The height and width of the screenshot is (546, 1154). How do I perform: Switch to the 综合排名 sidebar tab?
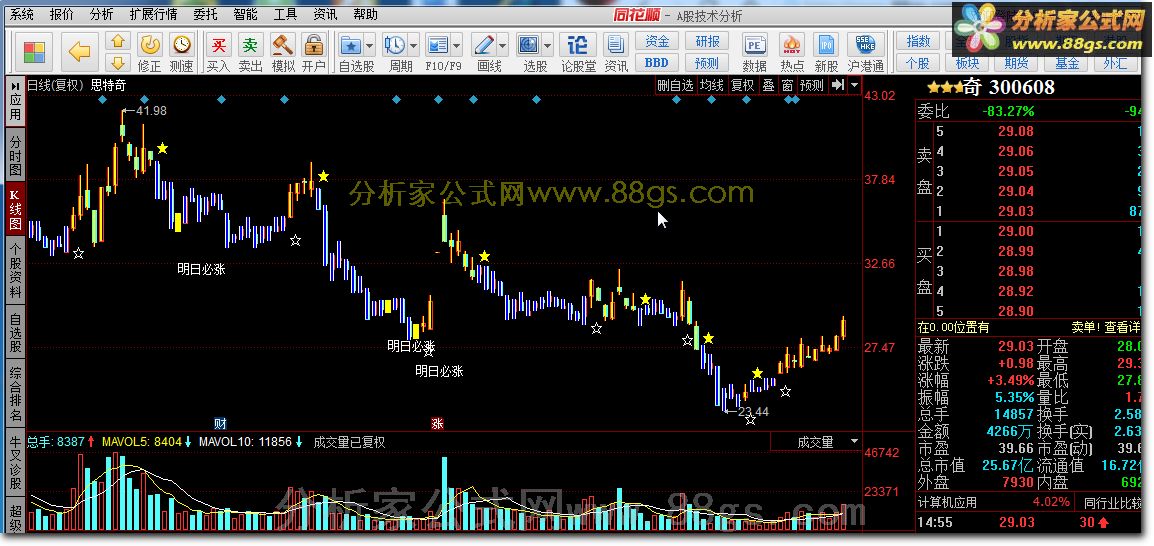pyautogui.click(x=15, y=394)
